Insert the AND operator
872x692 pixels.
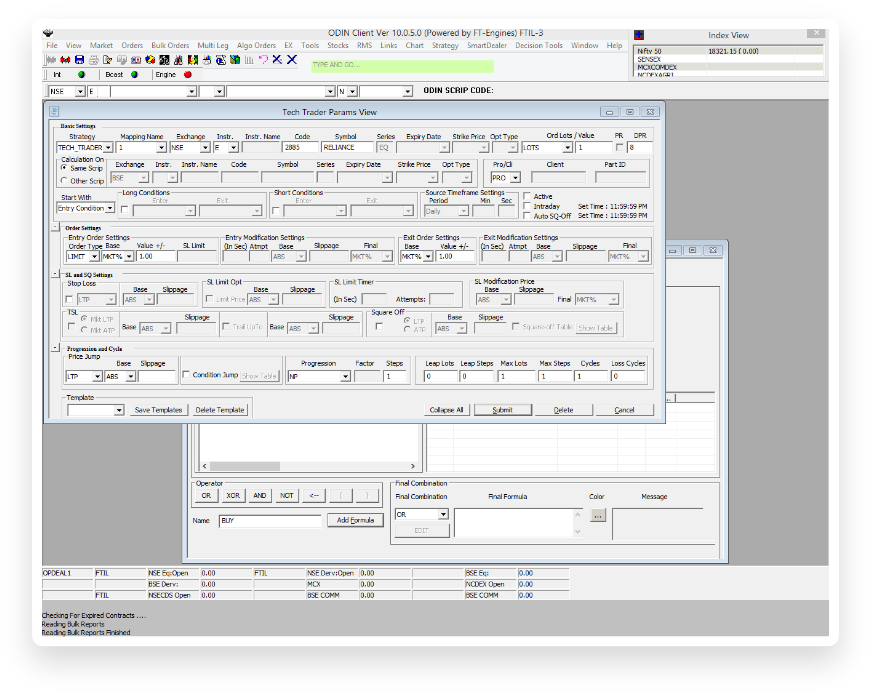pos(260,496)
